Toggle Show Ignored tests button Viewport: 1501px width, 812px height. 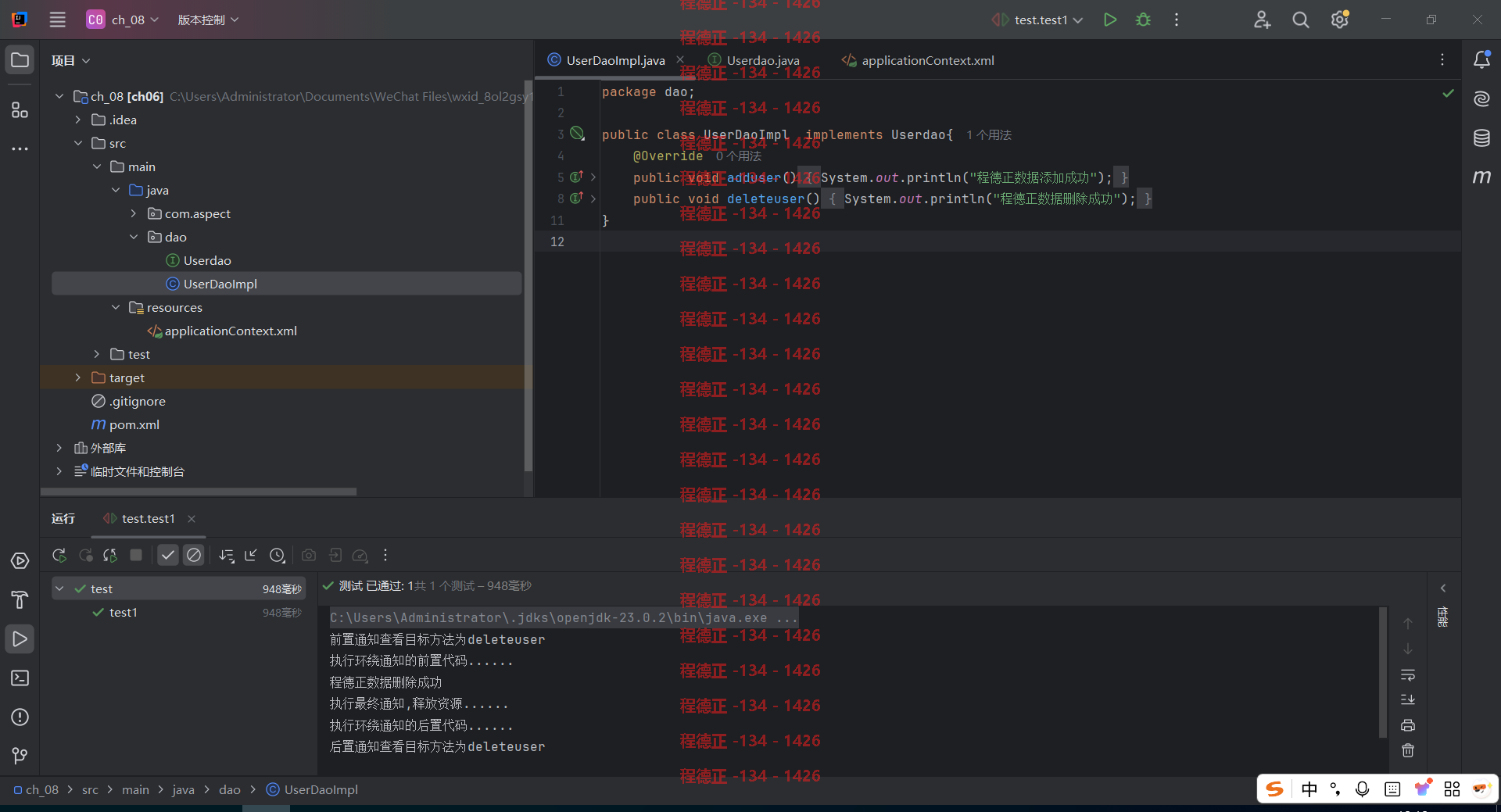click(x=194, y=555)
